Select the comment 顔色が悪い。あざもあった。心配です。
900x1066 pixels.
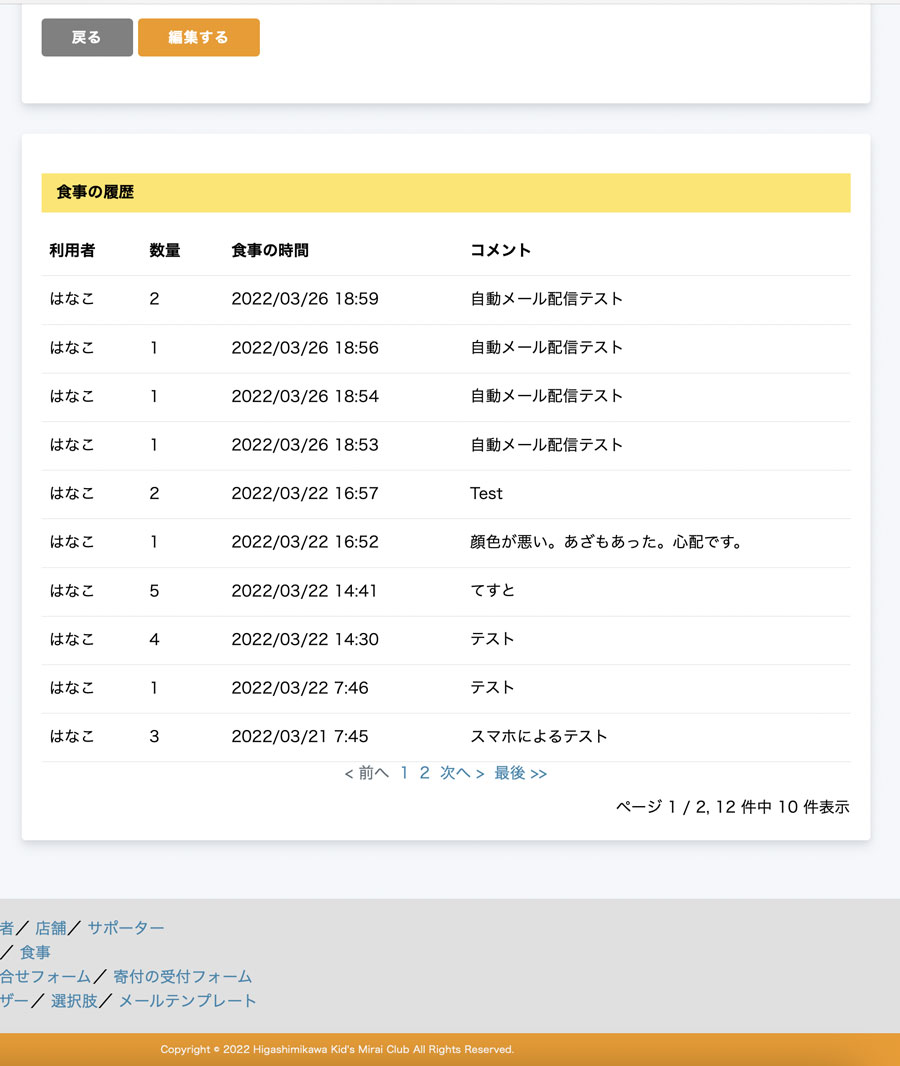(606, 542)
